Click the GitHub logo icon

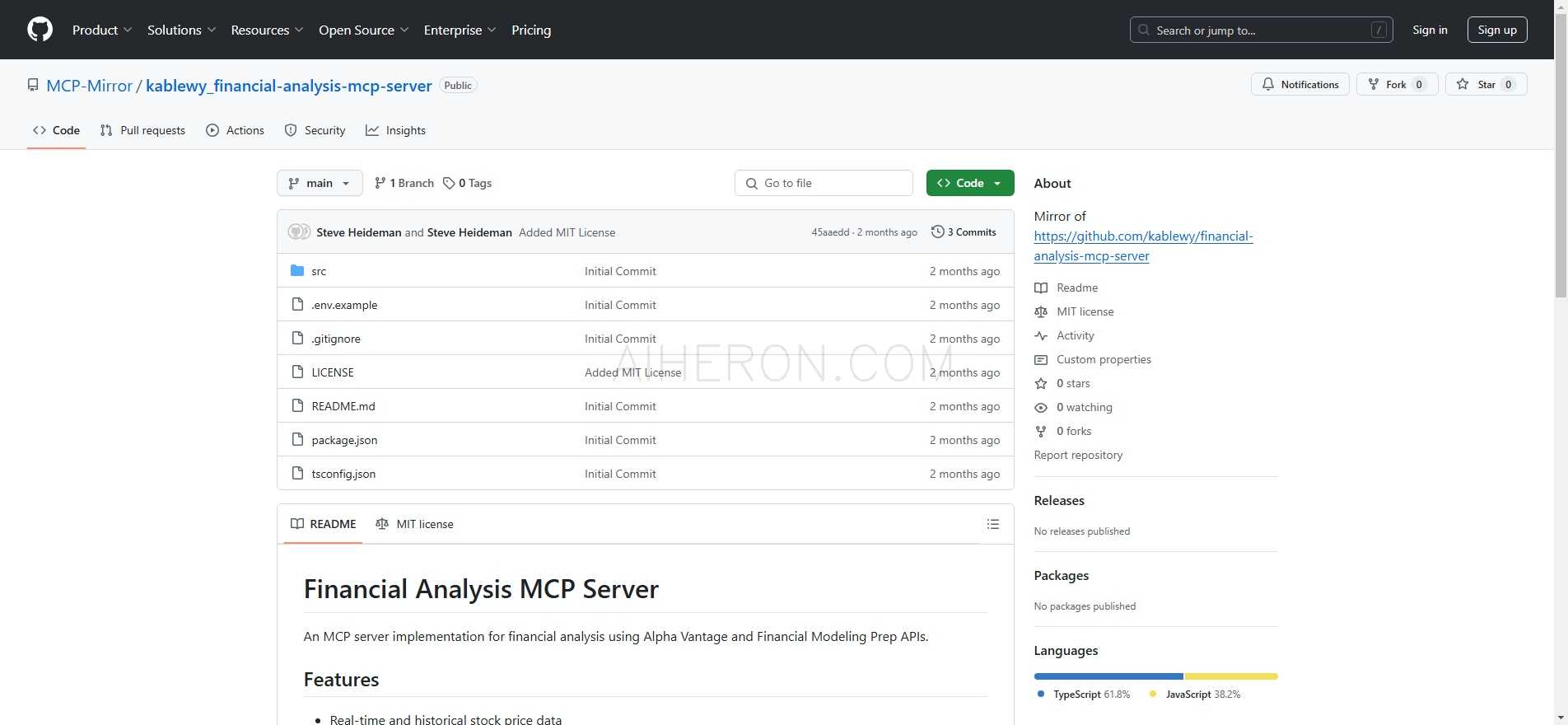40,30
